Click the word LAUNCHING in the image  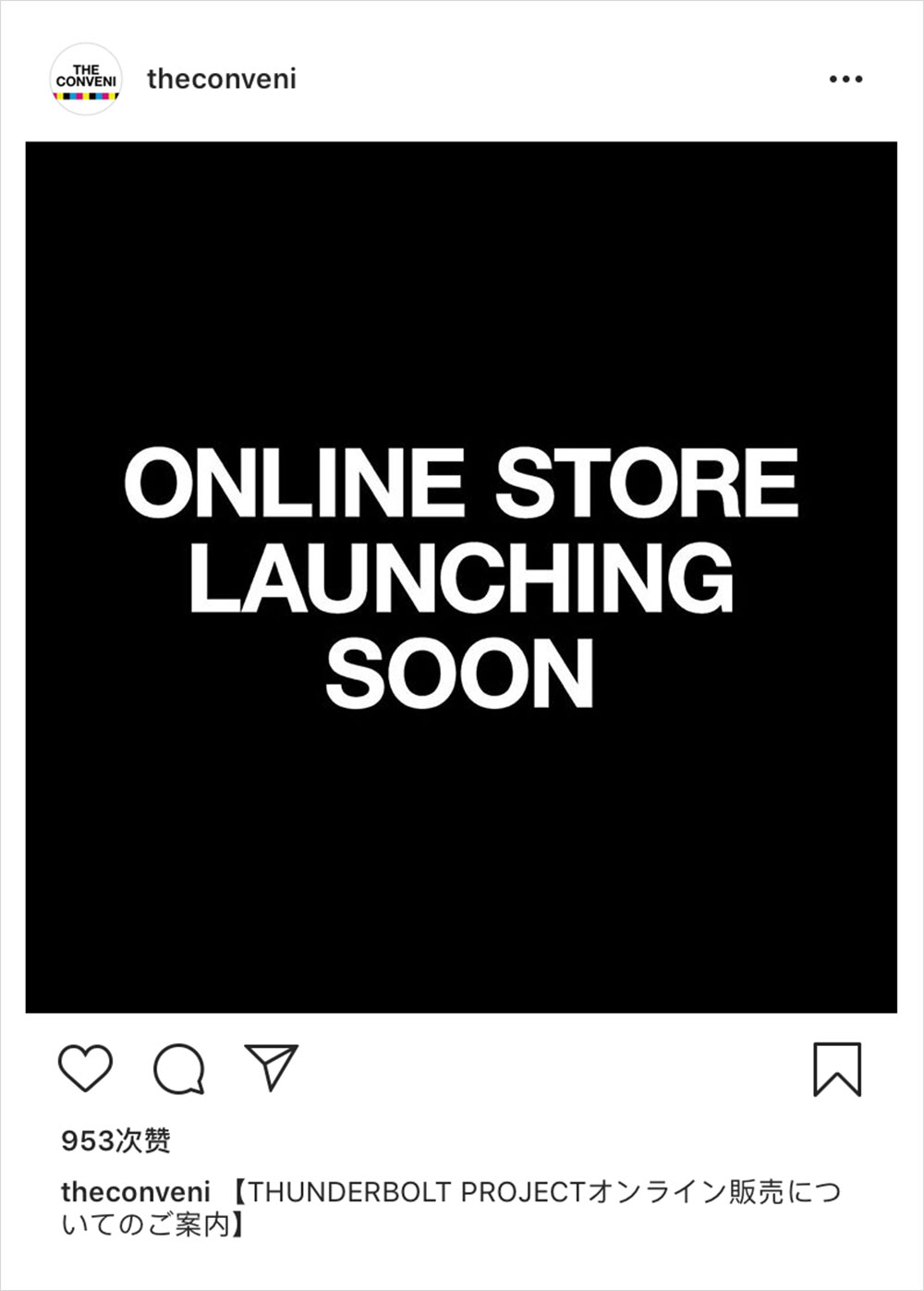(461, 578)
